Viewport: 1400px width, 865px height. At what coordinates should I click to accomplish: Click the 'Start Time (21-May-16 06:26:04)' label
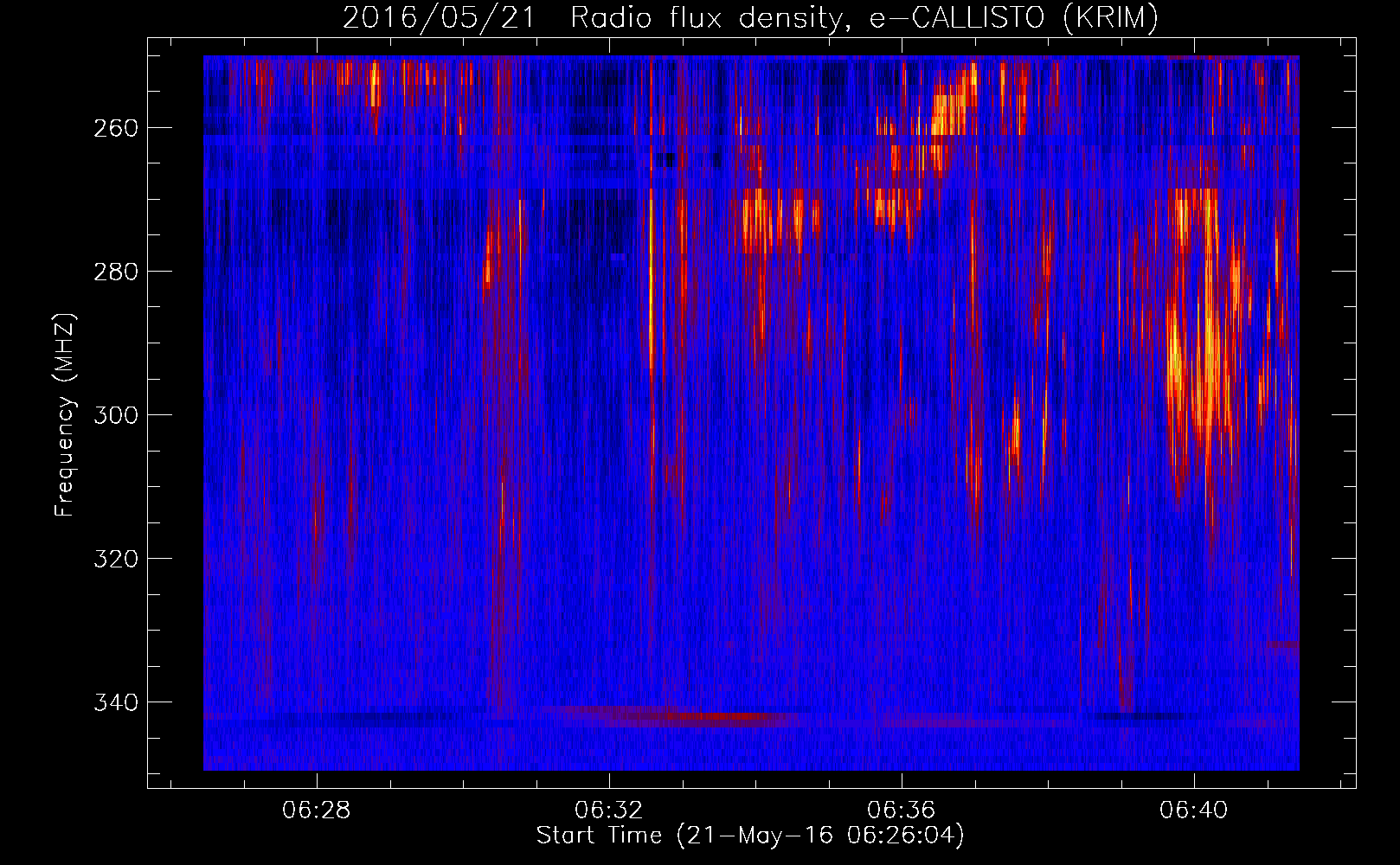[750, 836]
